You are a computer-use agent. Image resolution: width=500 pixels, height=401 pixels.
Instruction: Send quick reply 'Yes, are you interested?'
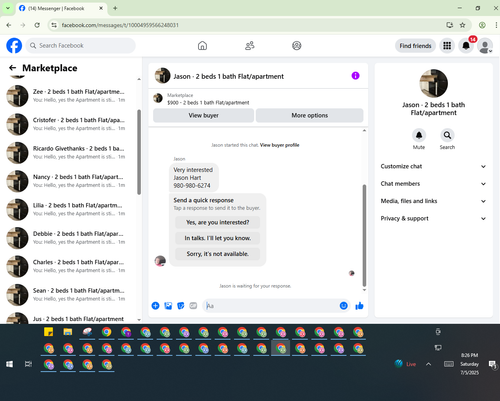point(217,222)
